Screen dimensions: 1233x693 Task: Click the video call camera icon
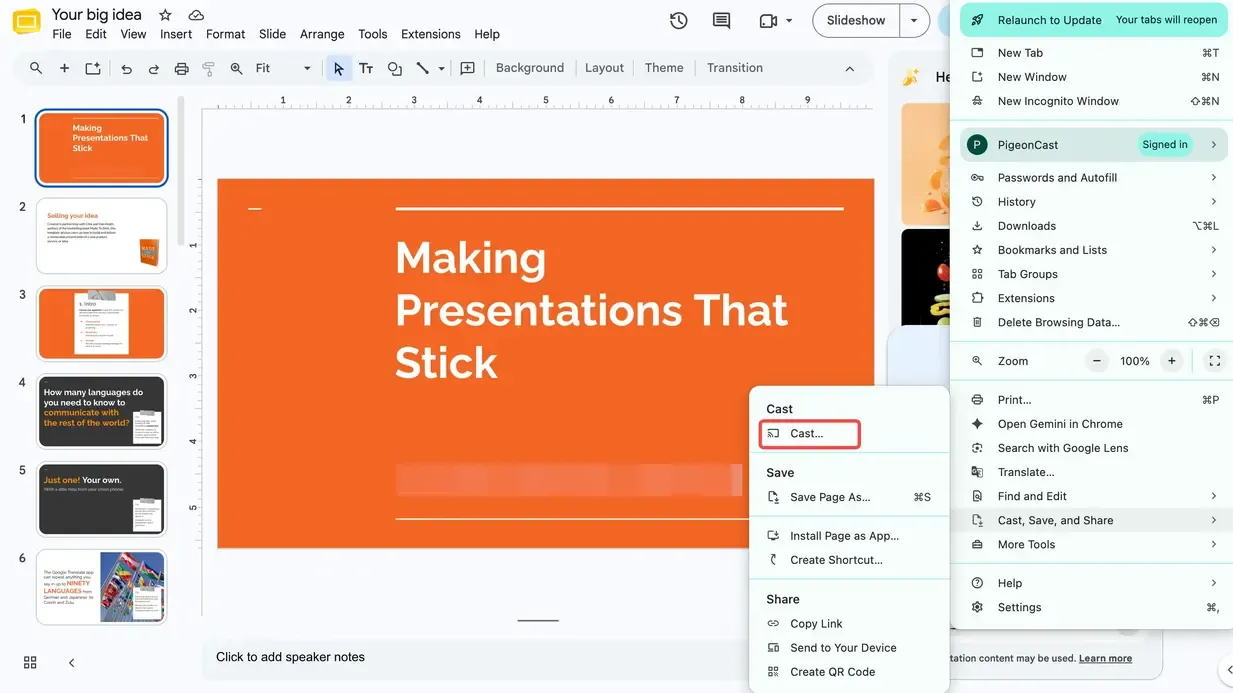[x=768, y=21]
